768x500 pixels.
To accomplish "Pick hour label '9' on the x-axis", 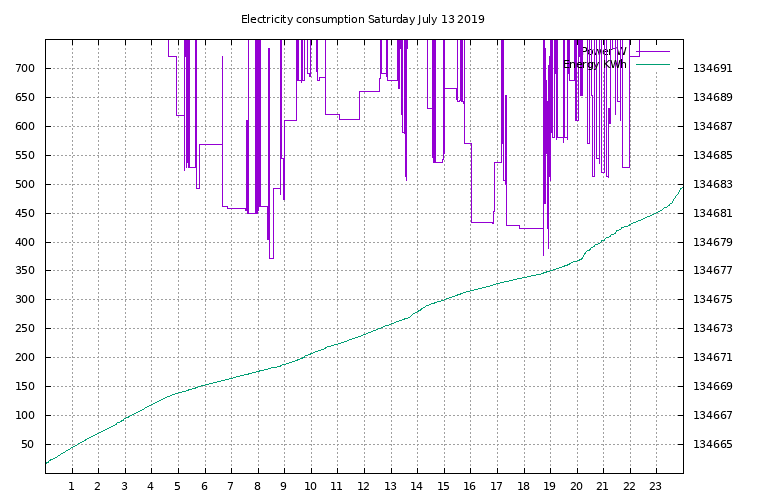I will [x=284, y=486].
